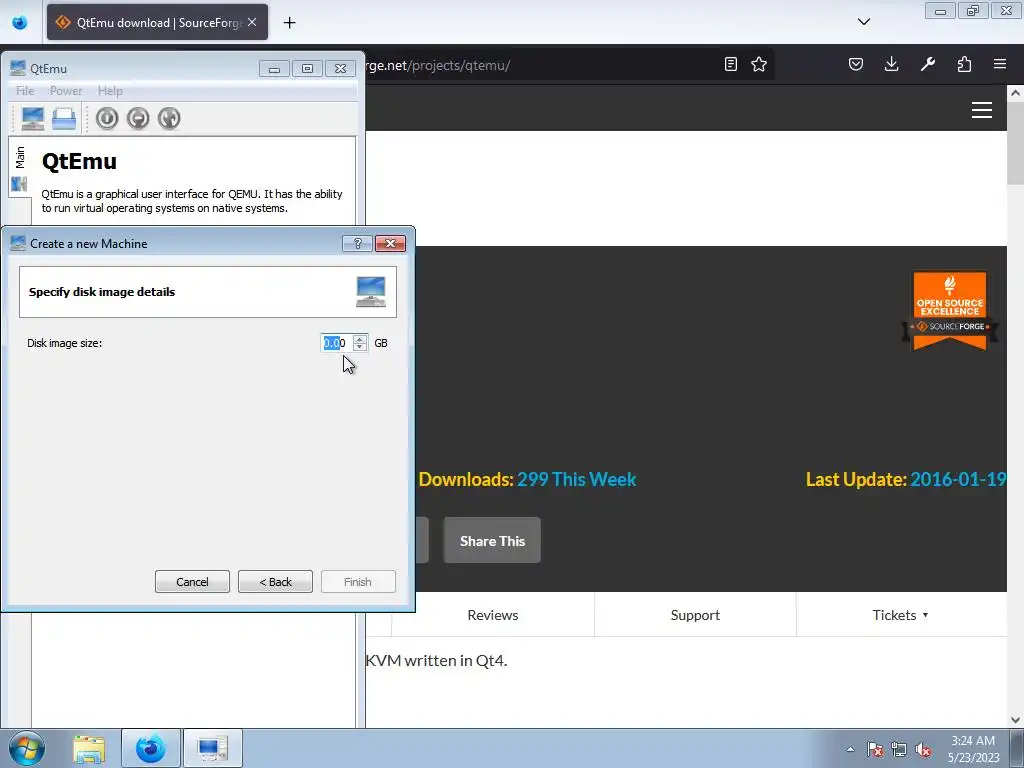Click the Firefox taskbar icon
The height and width of the screenshot is (768, 1024).
pos(150,748)
